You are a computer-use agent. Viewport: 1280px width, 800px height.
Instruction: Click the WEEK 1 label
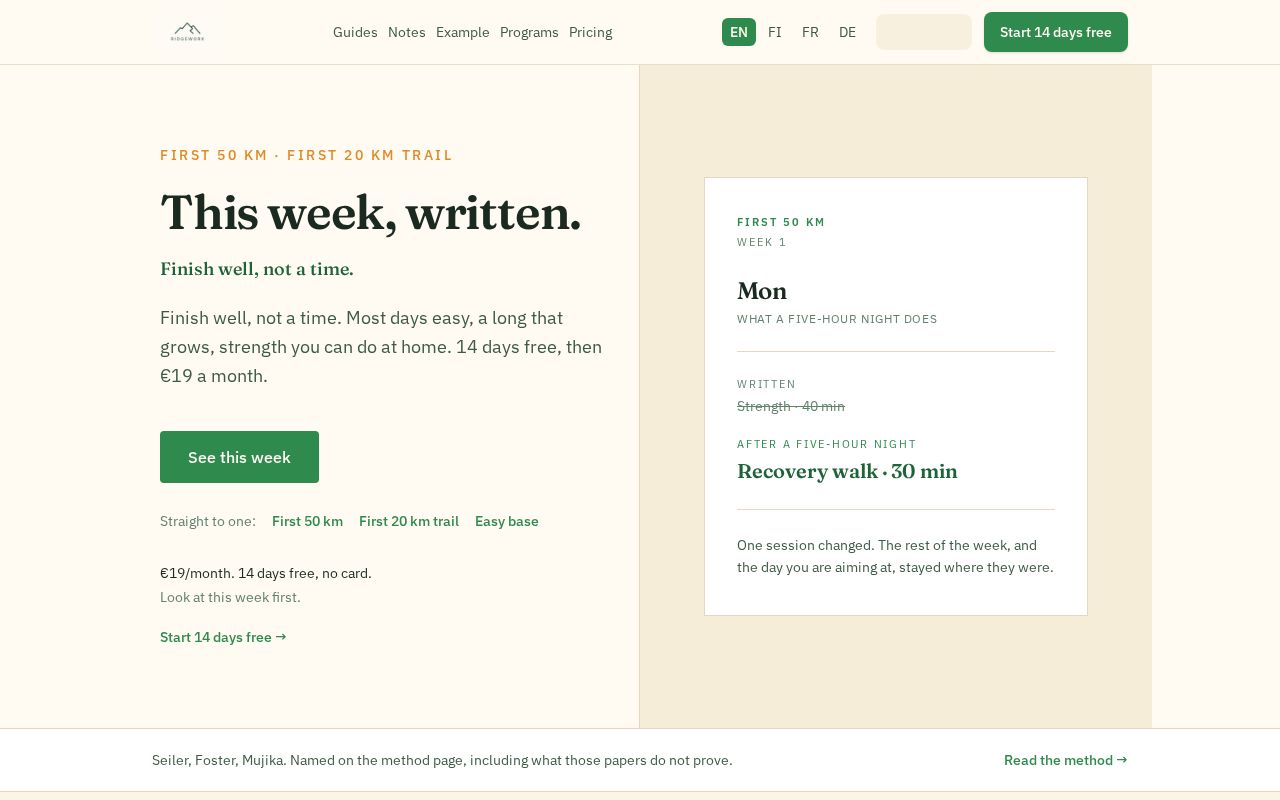coord(762,242)
